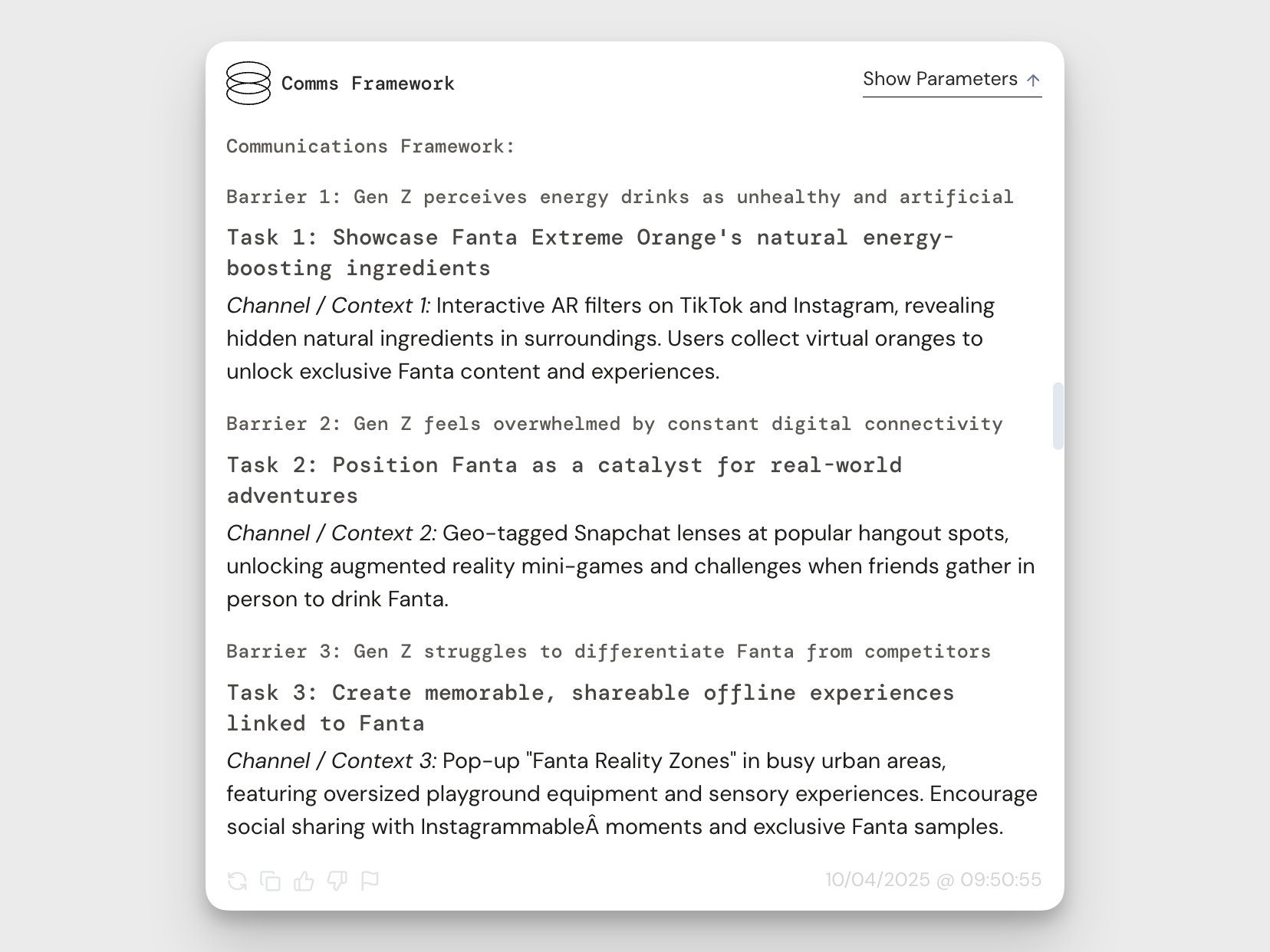Click the Barrier 3 line about competitors
The image size is (1270, 952).
[608, 652]
